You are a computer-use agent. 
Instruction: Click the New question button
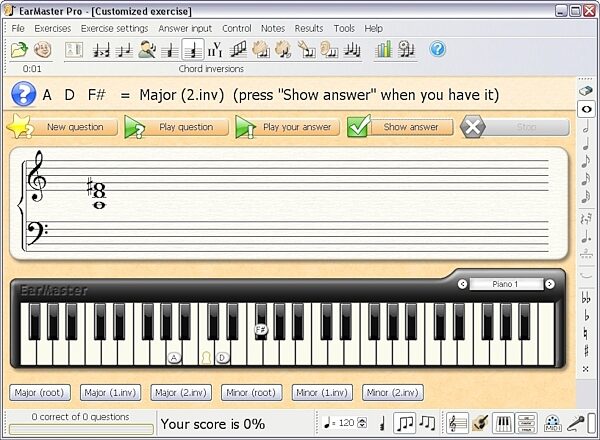pyautogui.click(x=63, y=127)
